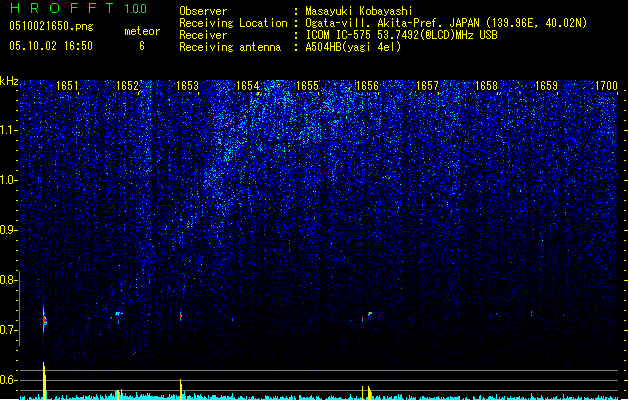Click the 1659 time marker
This screenshot has height=400, width=629.
(546, 85)
